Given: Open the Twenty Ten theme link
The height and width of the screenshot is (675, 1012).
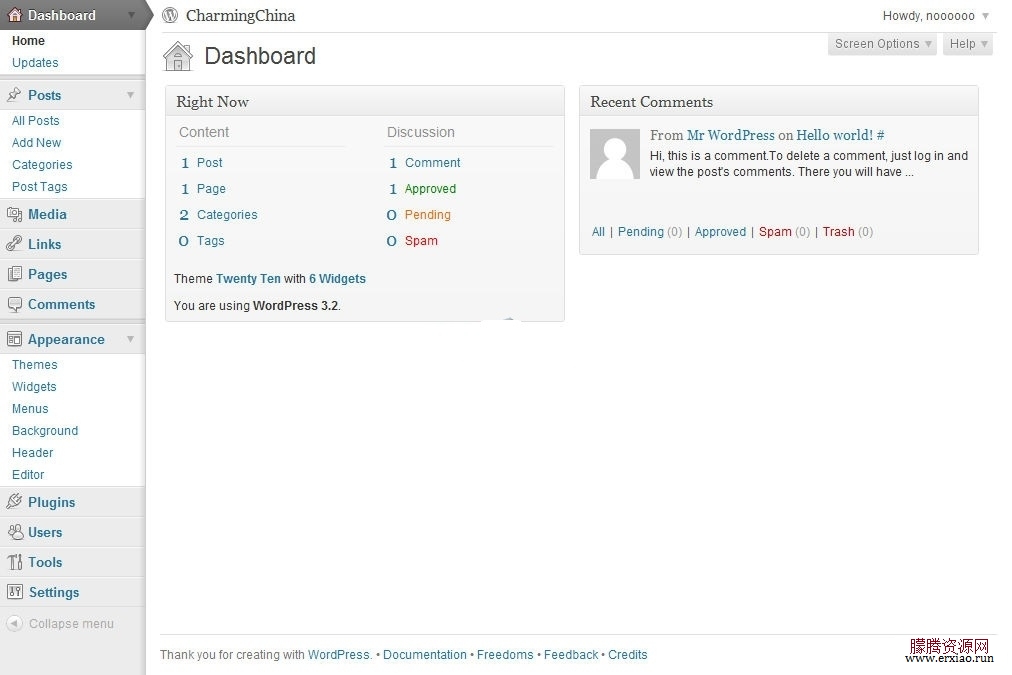Looking at the screenshot, I should (248, 279).
